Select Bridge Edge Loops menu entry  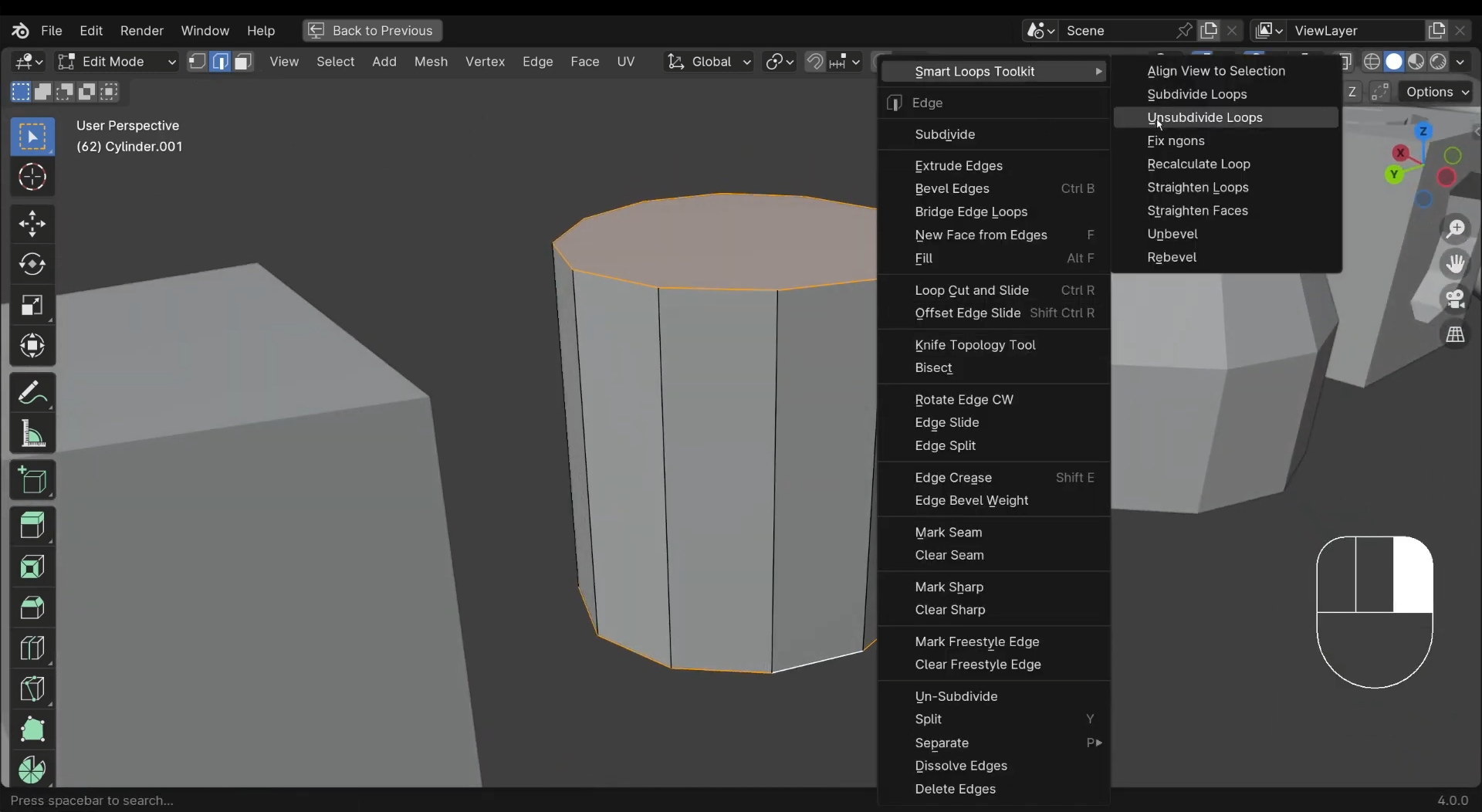coord(971,211)
